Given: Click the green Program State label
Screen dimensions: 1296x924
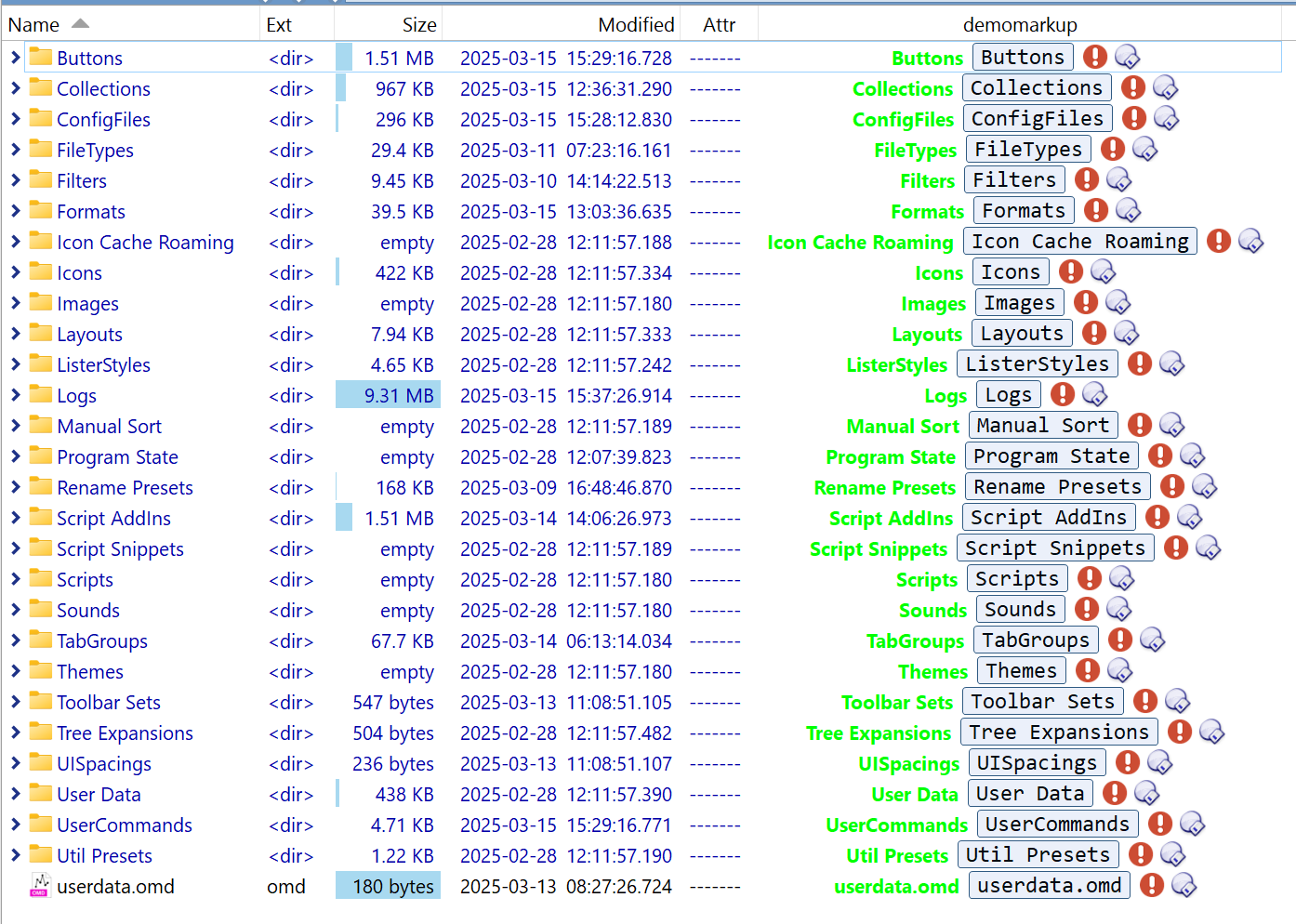Looking at the screenshot, I should tap(890, 456).
